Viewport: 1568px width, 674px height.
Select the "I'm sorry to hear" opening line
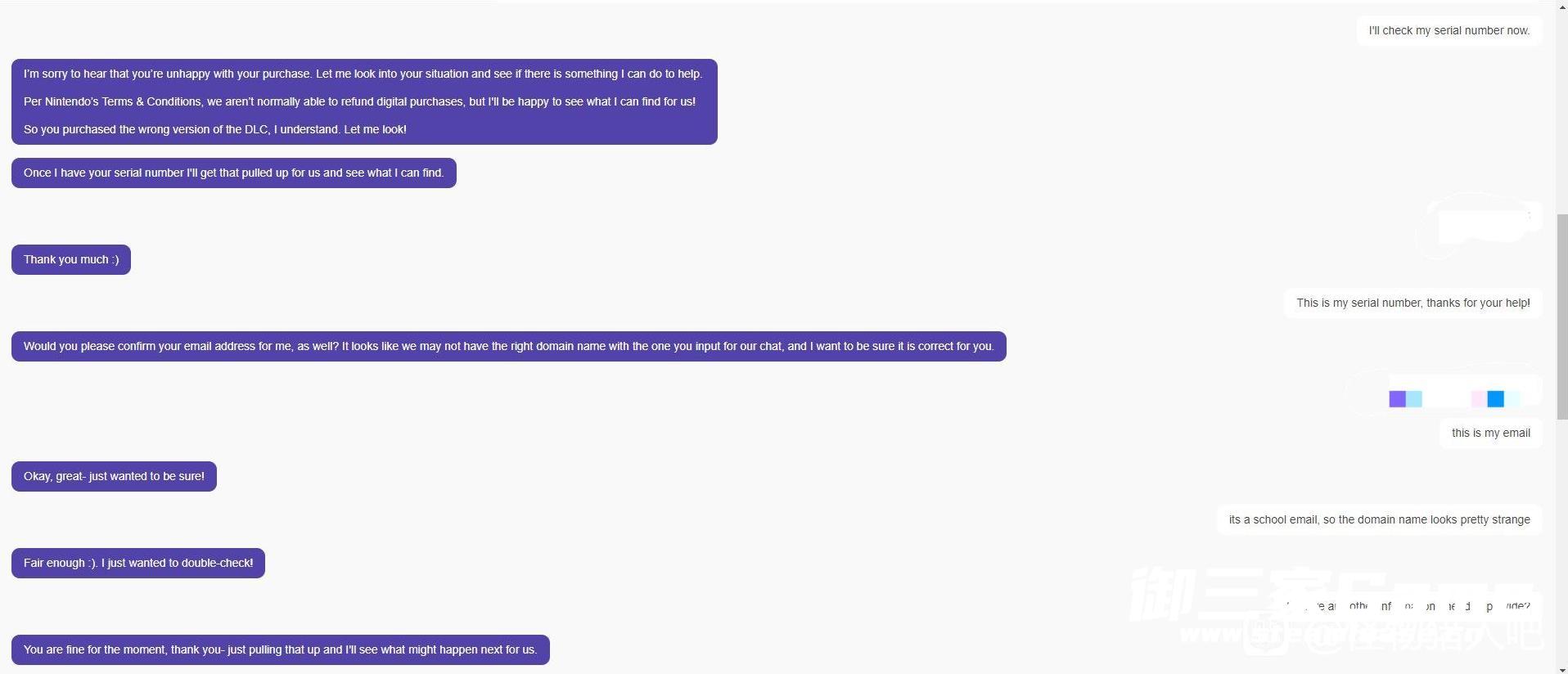pyautogui.click(x=363, y=74)
